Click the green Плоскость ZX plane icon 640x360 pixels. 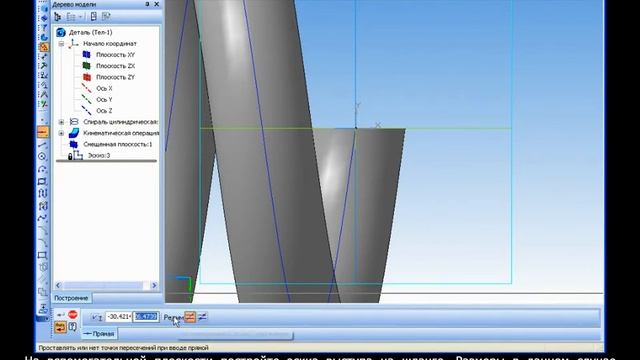[x=87, y=66]
